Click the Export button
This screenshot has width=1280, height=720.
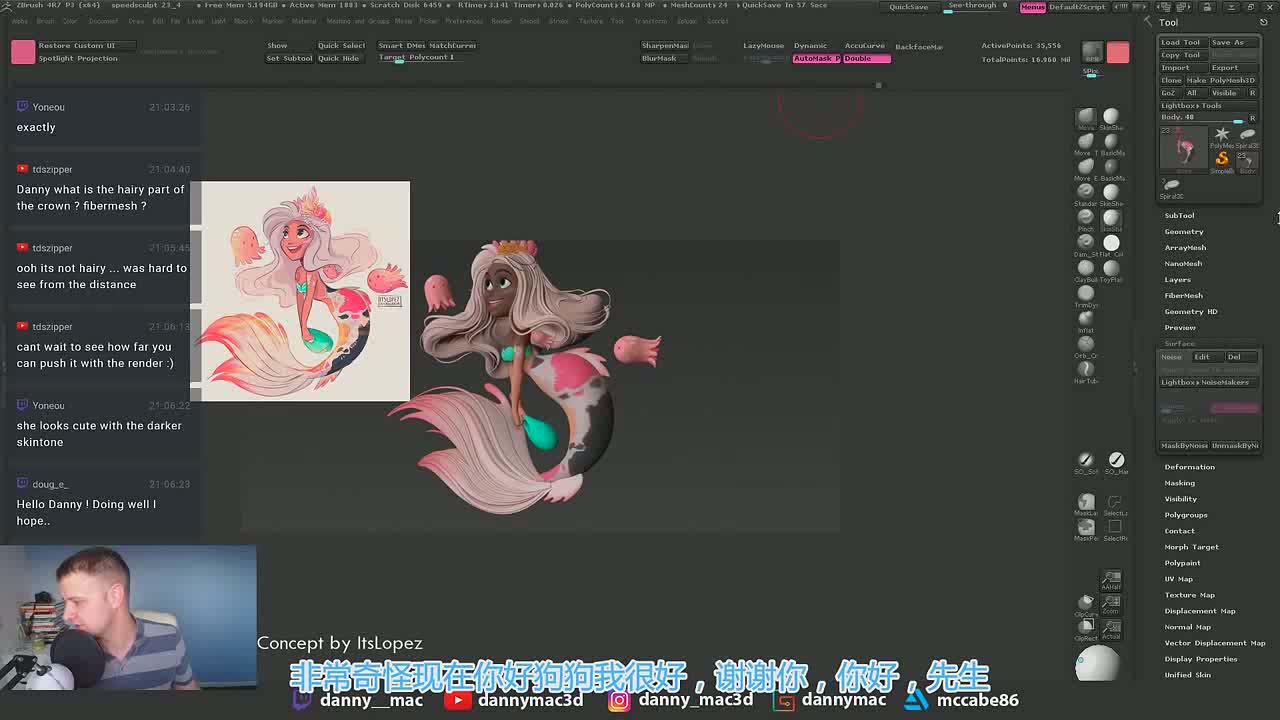tap(1232, 68)
